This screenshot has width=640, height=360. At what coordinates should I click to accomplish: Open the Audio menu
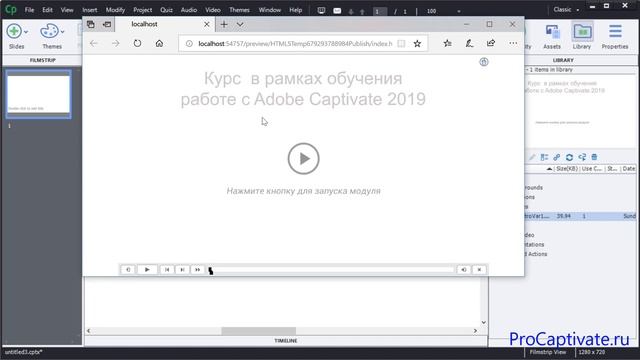[x=189, y=10]
